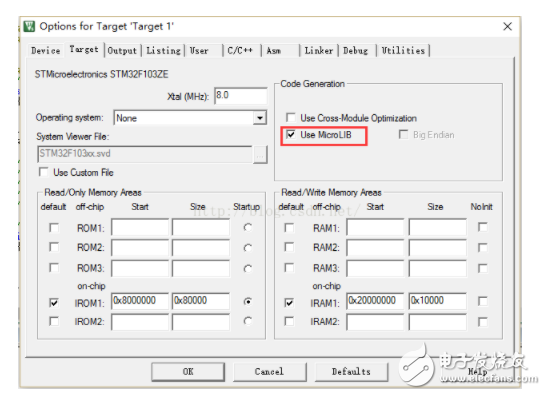Click the IRAM1 Start field 0x20000000
Image resolution: width=546 pixels, height=395 pixels.
pos(375,301)
